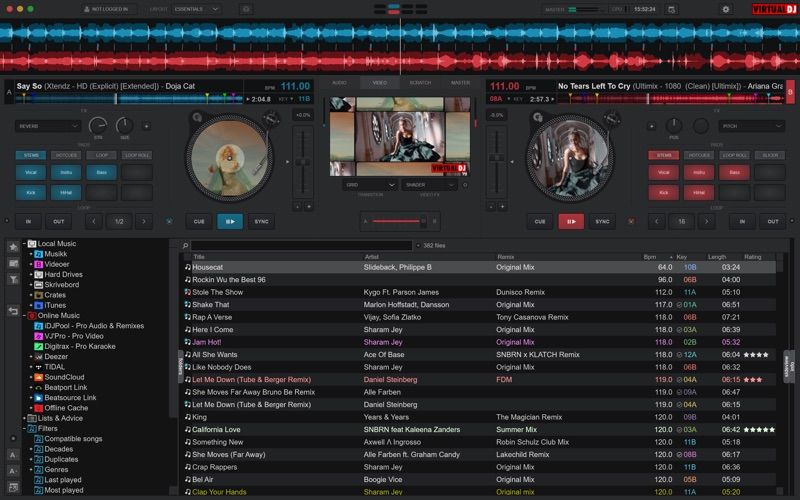Click the smaller font A- icon in sidebar
800x500 pixels.
click(13, 471)
